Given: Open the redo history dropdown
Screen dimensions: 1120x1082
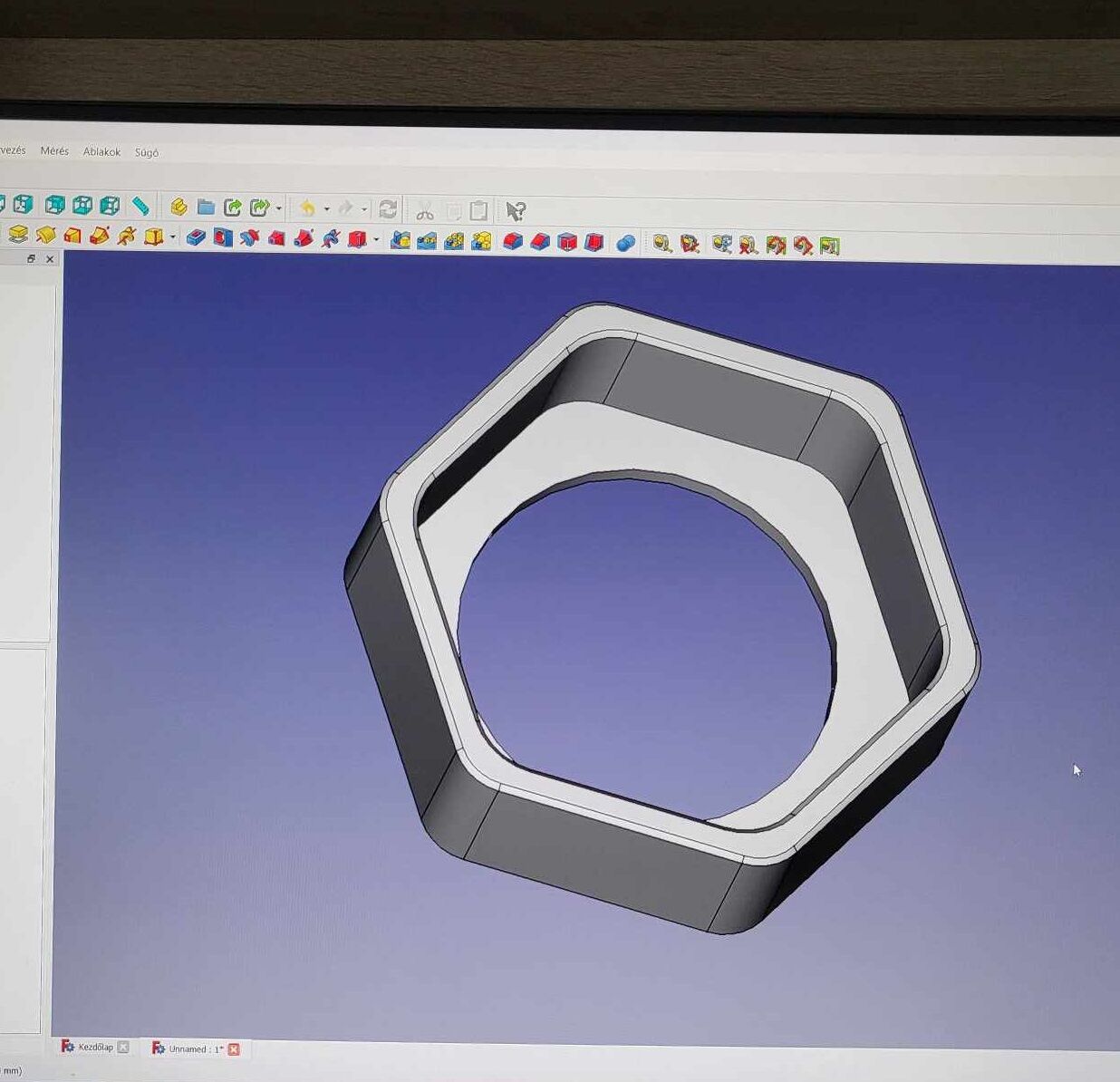Looking at the screenshot, I should [364, 210].
